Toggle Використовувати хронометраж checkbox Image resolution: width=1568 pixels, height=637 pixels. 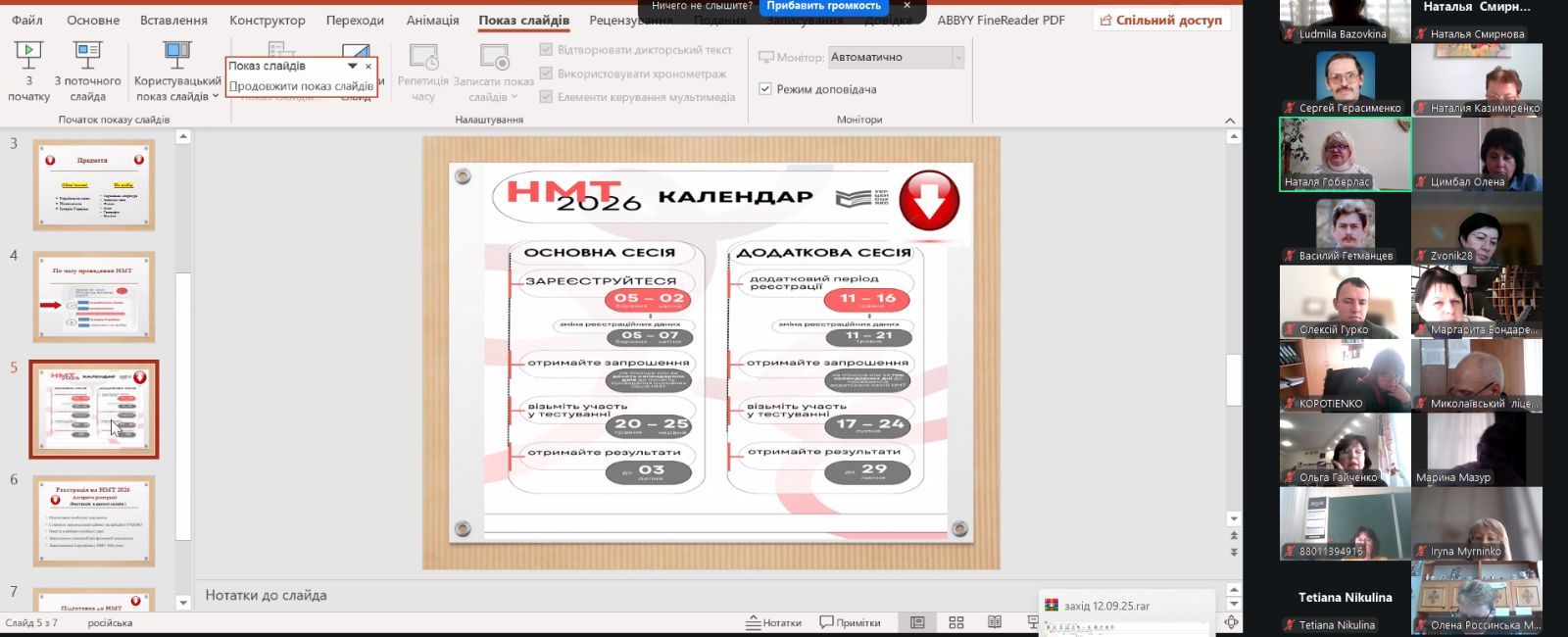coord(546,73)
